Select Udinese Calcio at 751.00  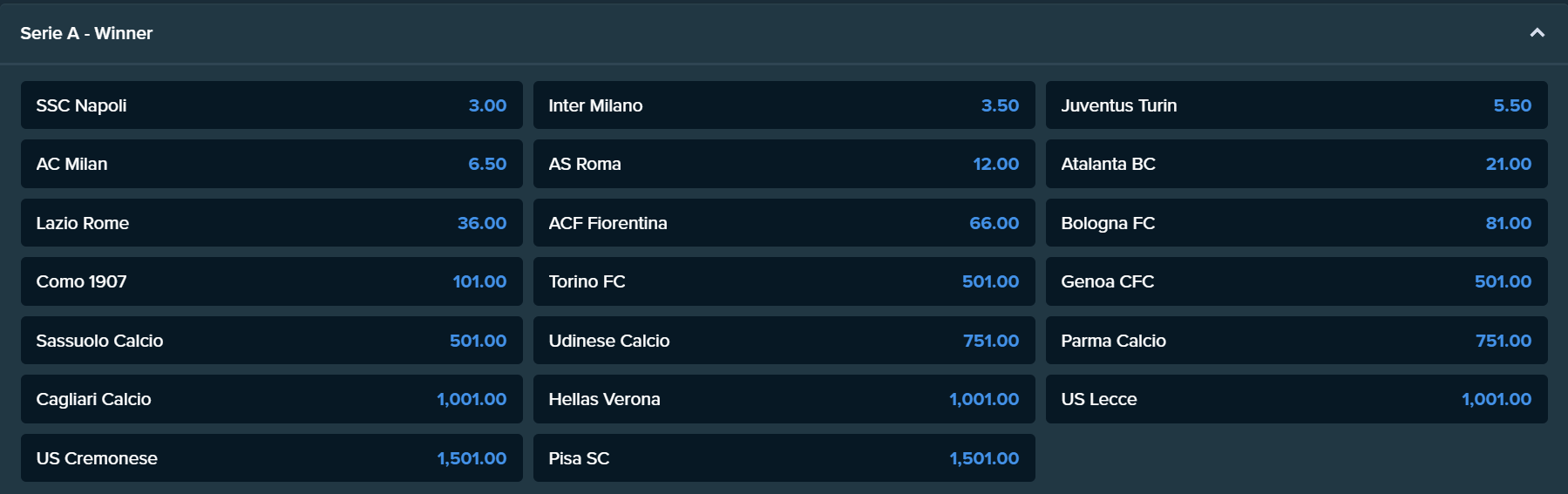tap(784, 341)
